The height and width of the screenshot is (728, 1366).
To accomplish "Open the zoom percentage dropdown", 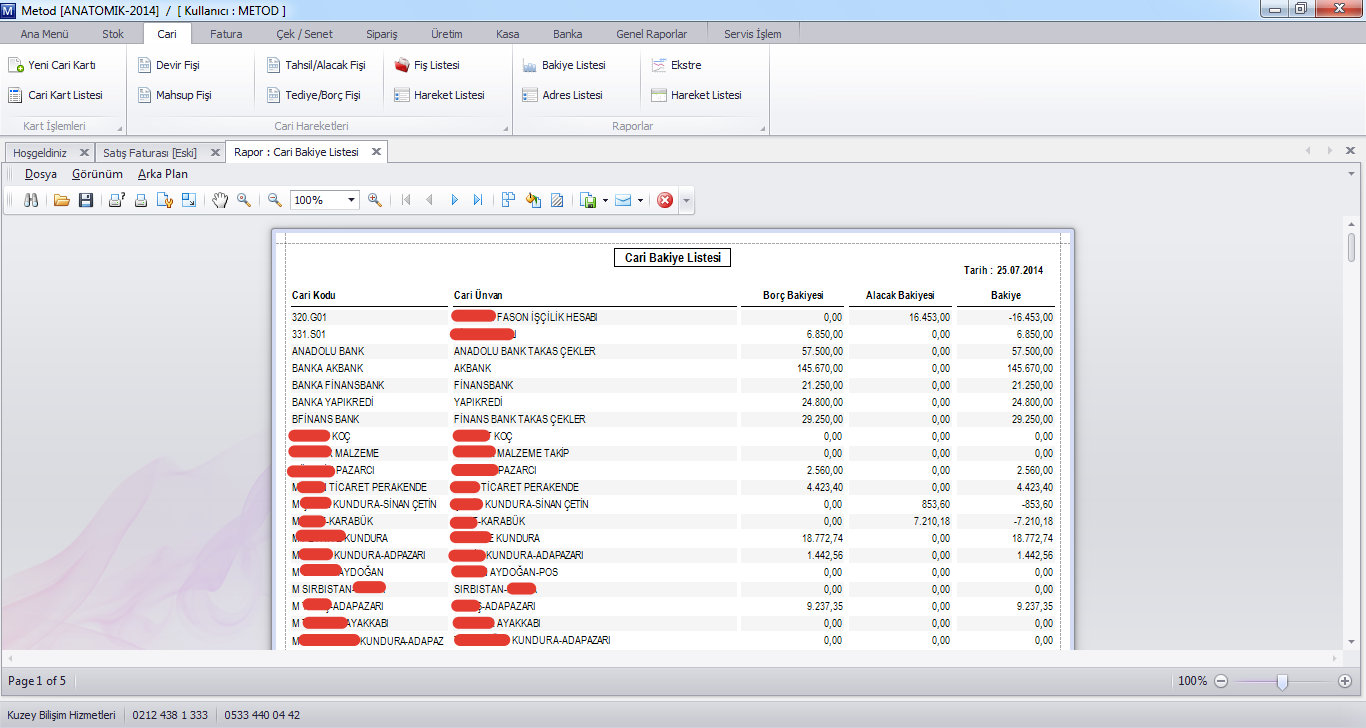I will click(351, 200).
